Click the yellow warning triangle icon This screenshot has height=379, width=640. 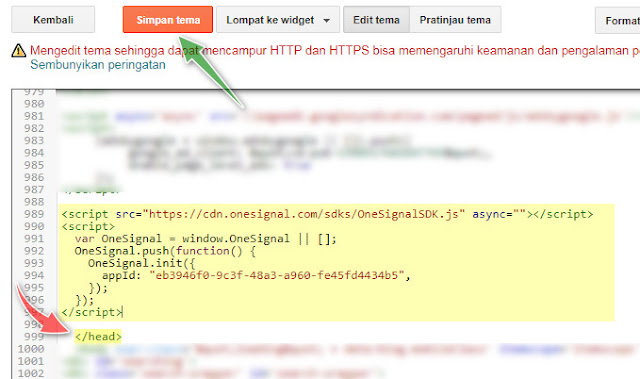[19, 51]
